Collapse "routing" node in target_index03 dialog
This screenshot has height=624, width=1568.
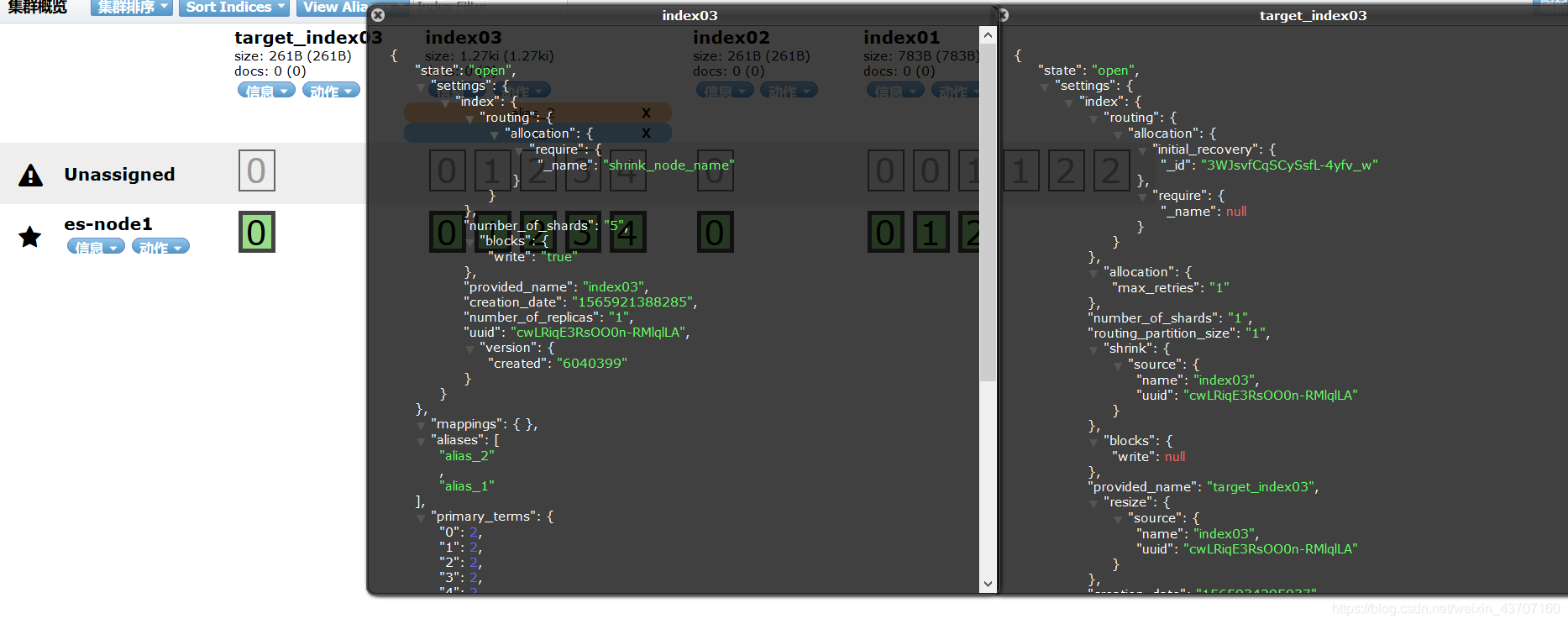coord(1093,118)
